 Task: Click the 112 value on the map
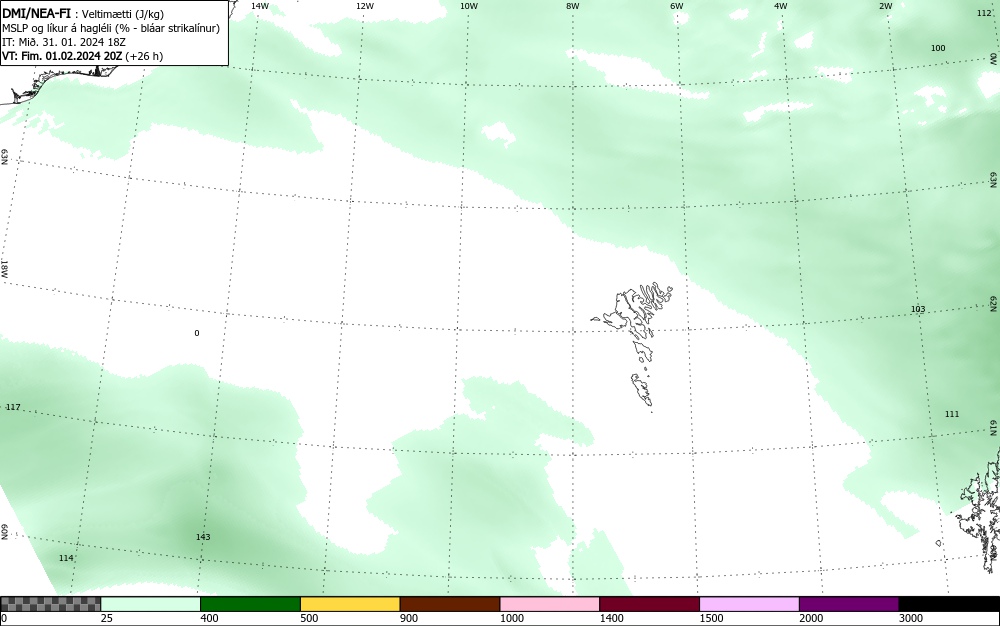(x=984, y=13)
